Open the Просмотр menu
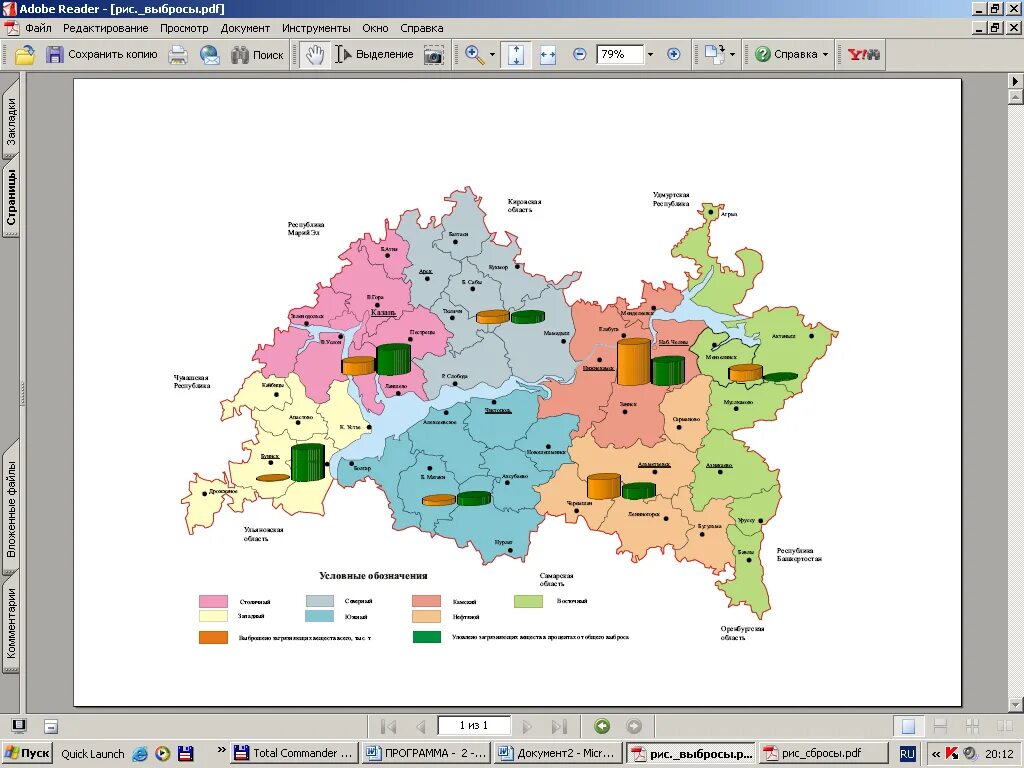The width and height of the screenshot is (1024, 768). pos(184,28)
